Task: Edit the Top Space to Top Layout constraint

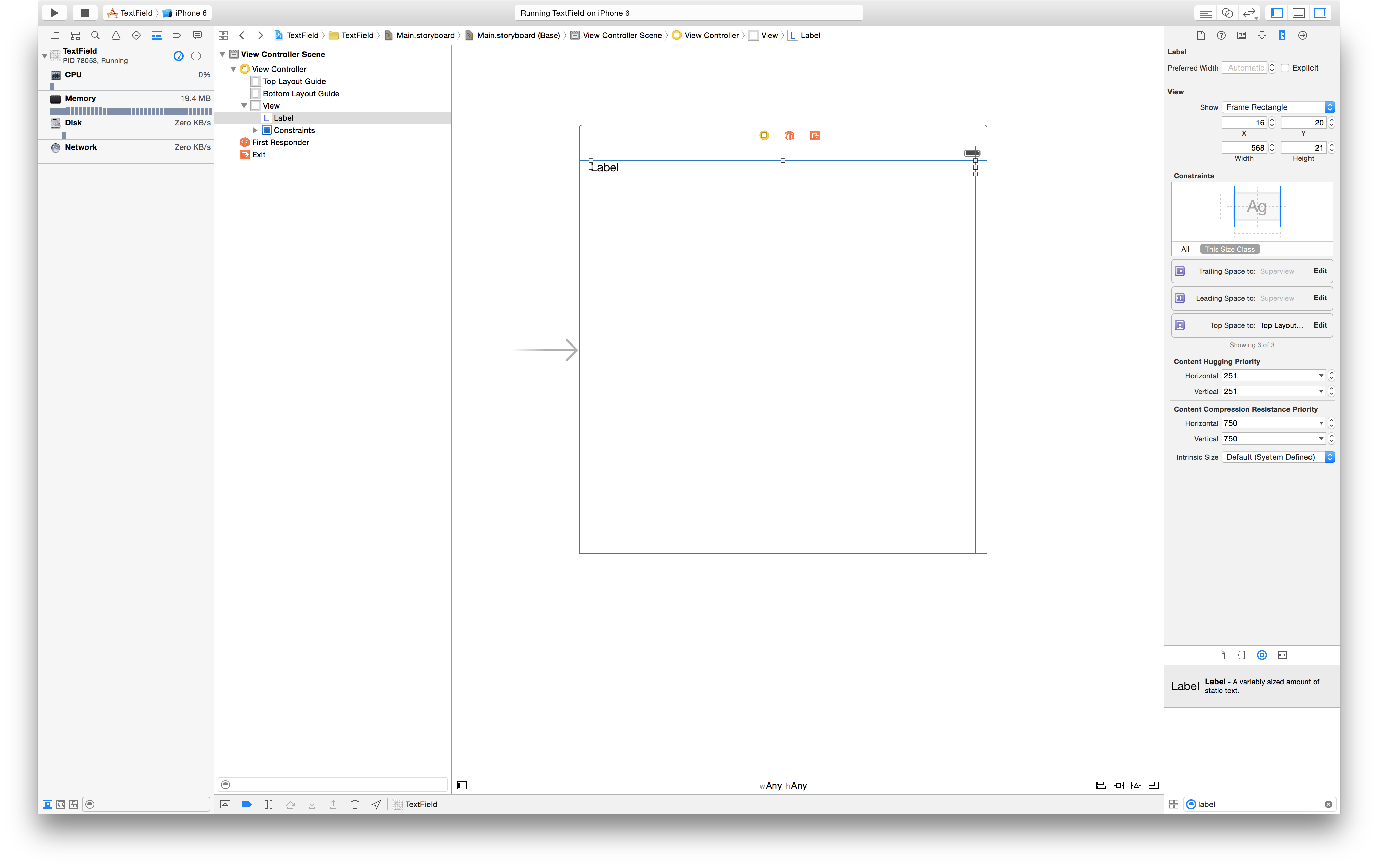Action: coord(1320,325)
